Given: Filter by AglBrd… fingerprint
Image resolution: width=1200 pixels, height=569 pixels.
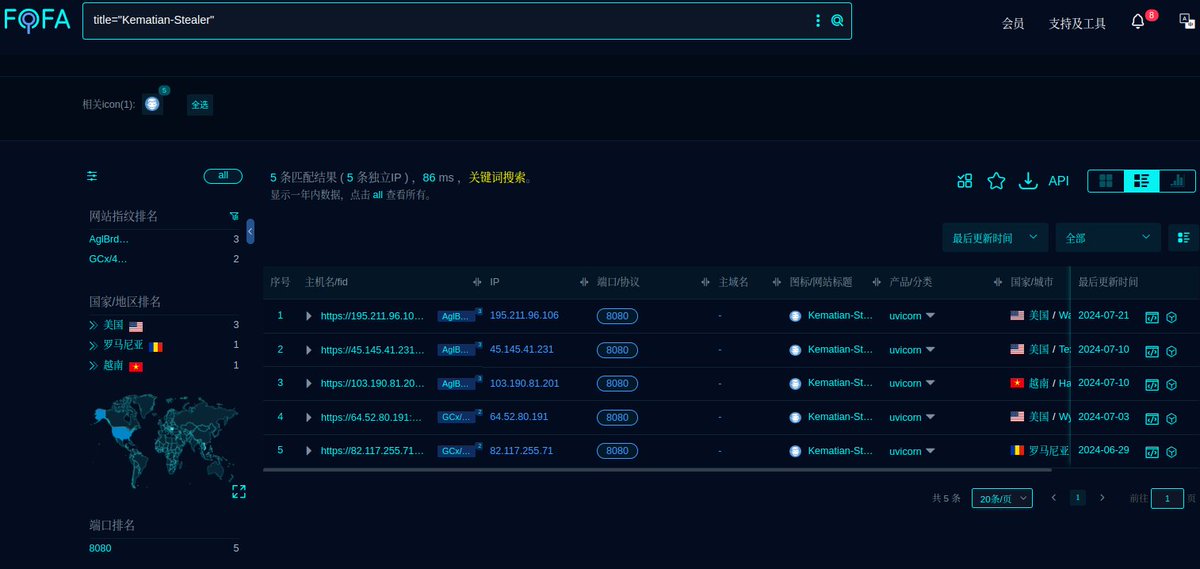Looking at the screenshot, I should tap(109, 239).
